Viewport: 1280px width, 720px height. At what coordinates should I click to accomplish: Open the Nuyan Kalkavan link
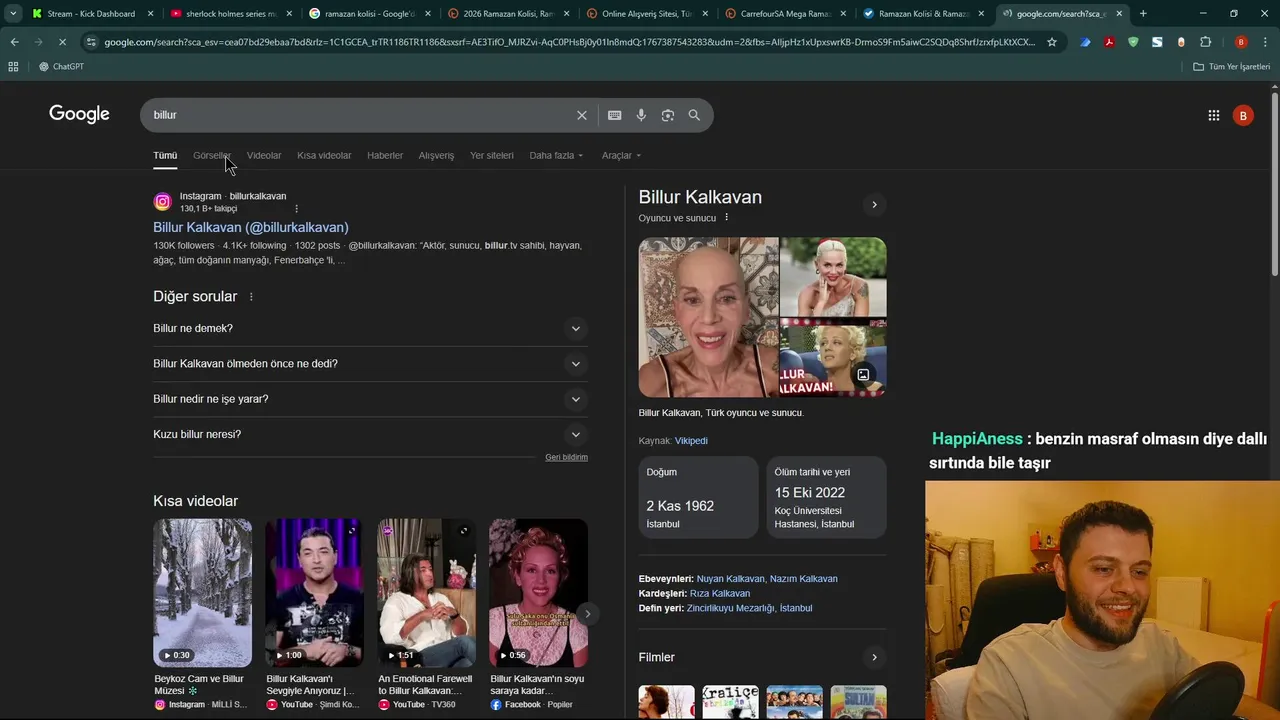[731, 579]
